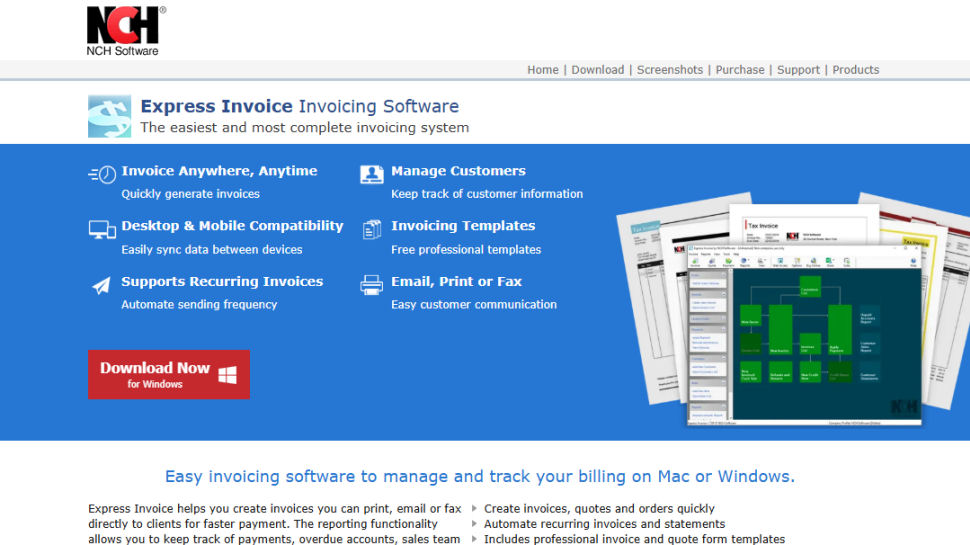Image resolution: width=970 pixels, height=545 pixels.
Task: Click 'Easily sync data between devices' text
Action: [x=212, y=249]
